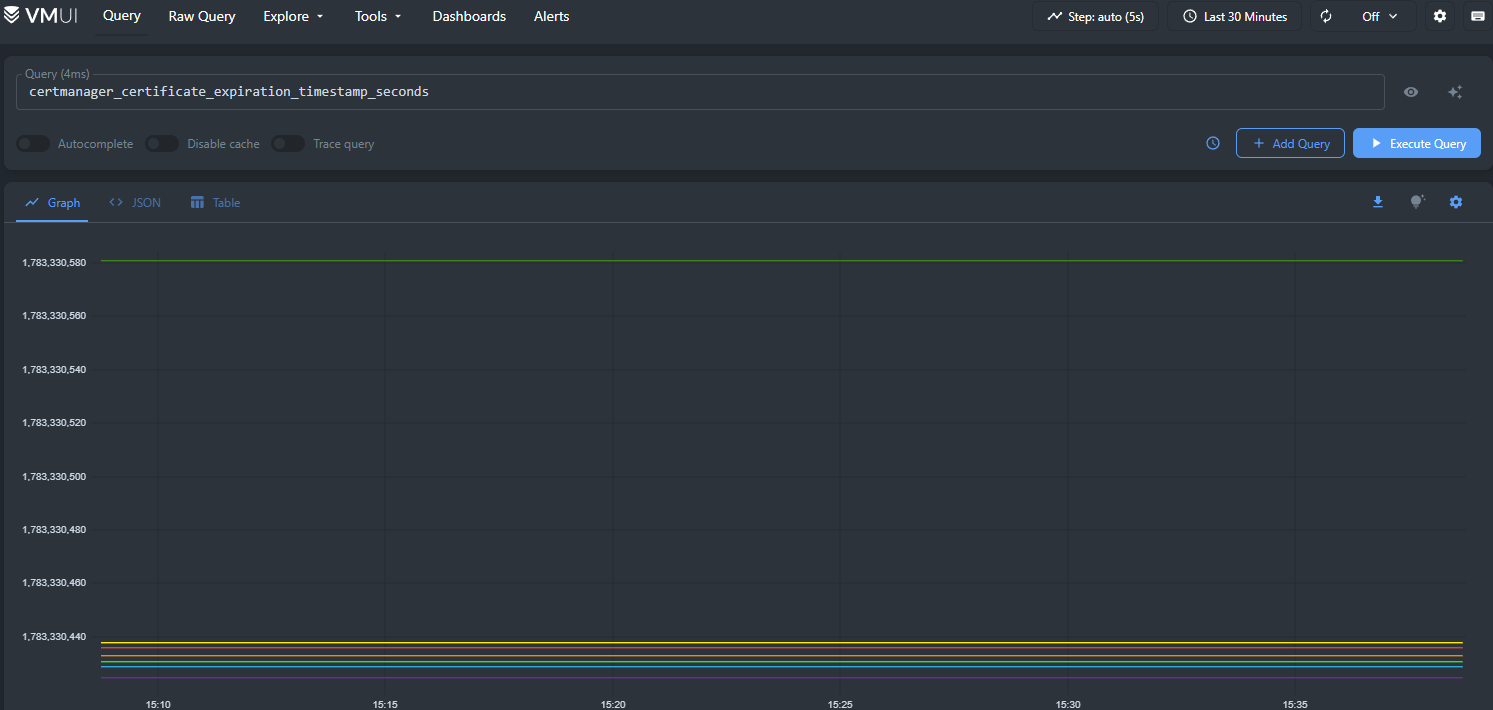Toggle the Disable cache switch

(162, 144)
